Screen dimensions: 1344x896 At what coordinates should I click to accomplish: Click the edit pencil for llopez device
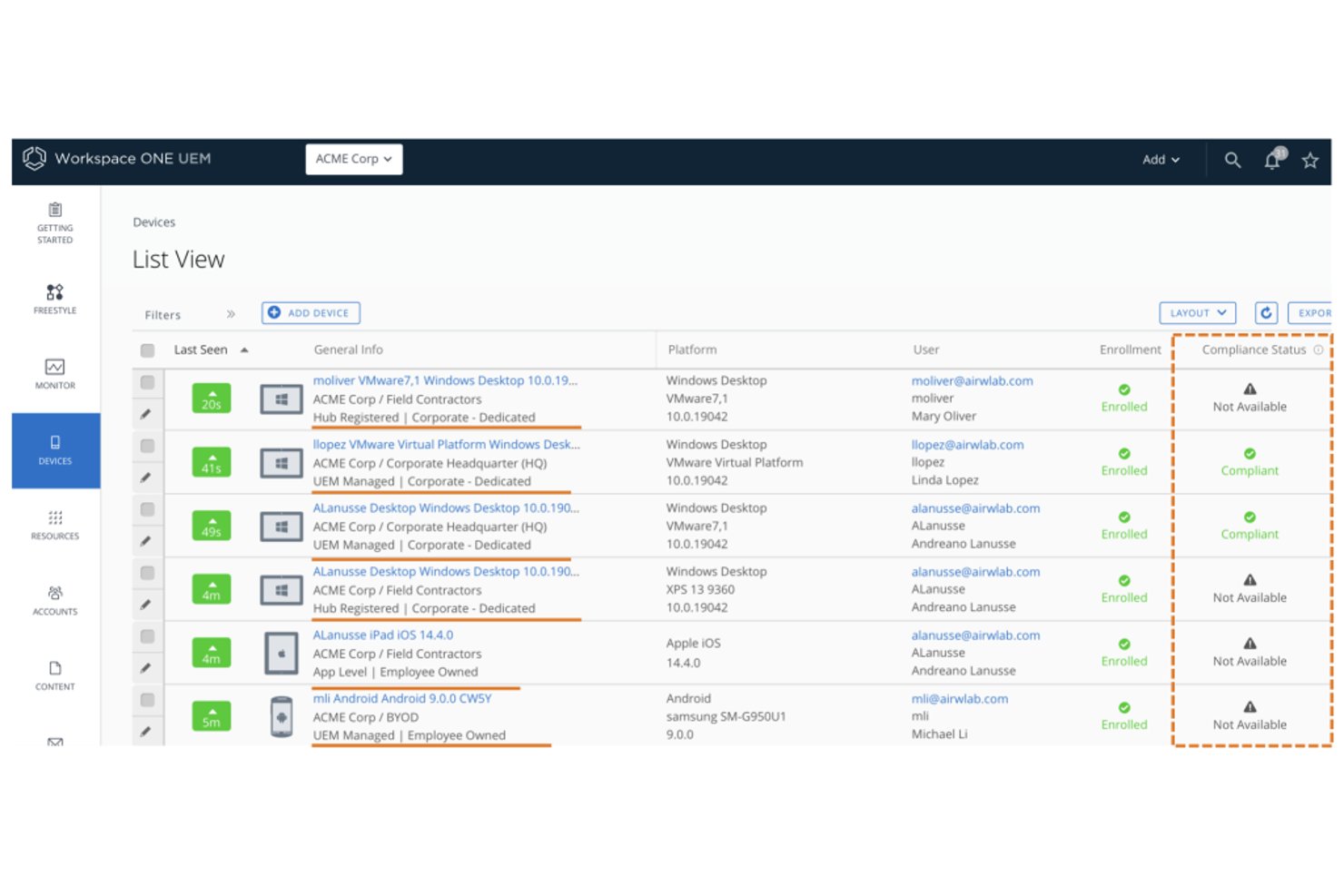146,478
